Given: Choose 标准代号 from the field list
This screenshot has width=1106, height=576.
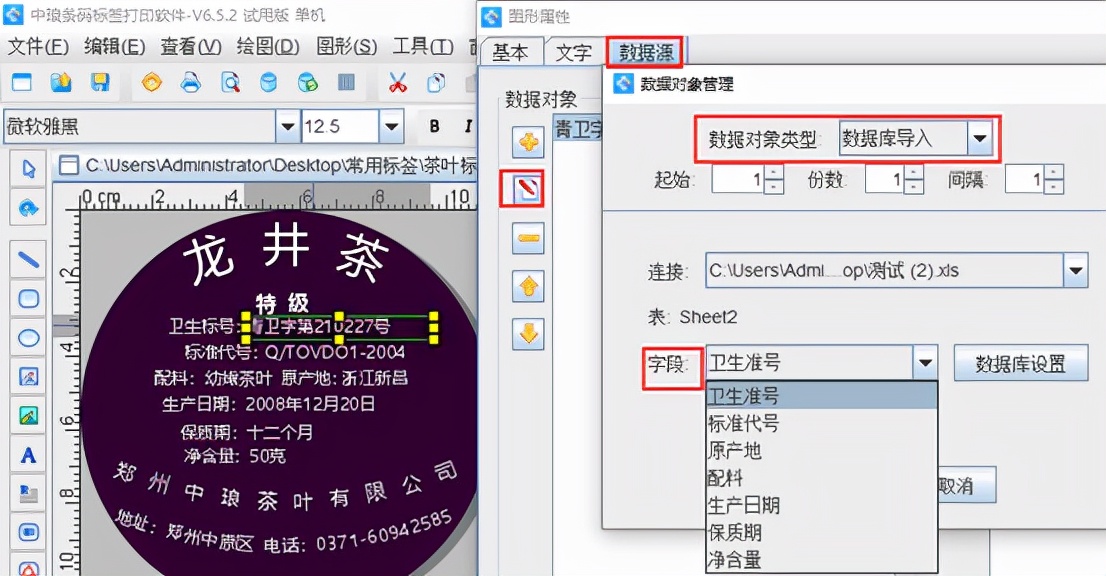Looking at the screenshot, I should (822, 423).
